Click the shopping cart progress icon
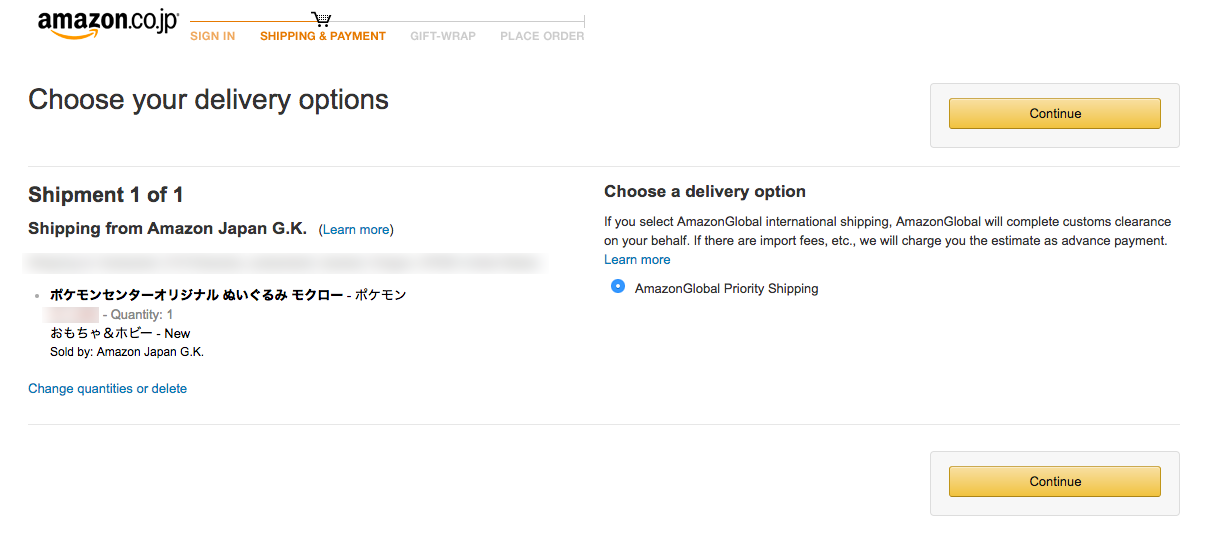 coord(321,19)
